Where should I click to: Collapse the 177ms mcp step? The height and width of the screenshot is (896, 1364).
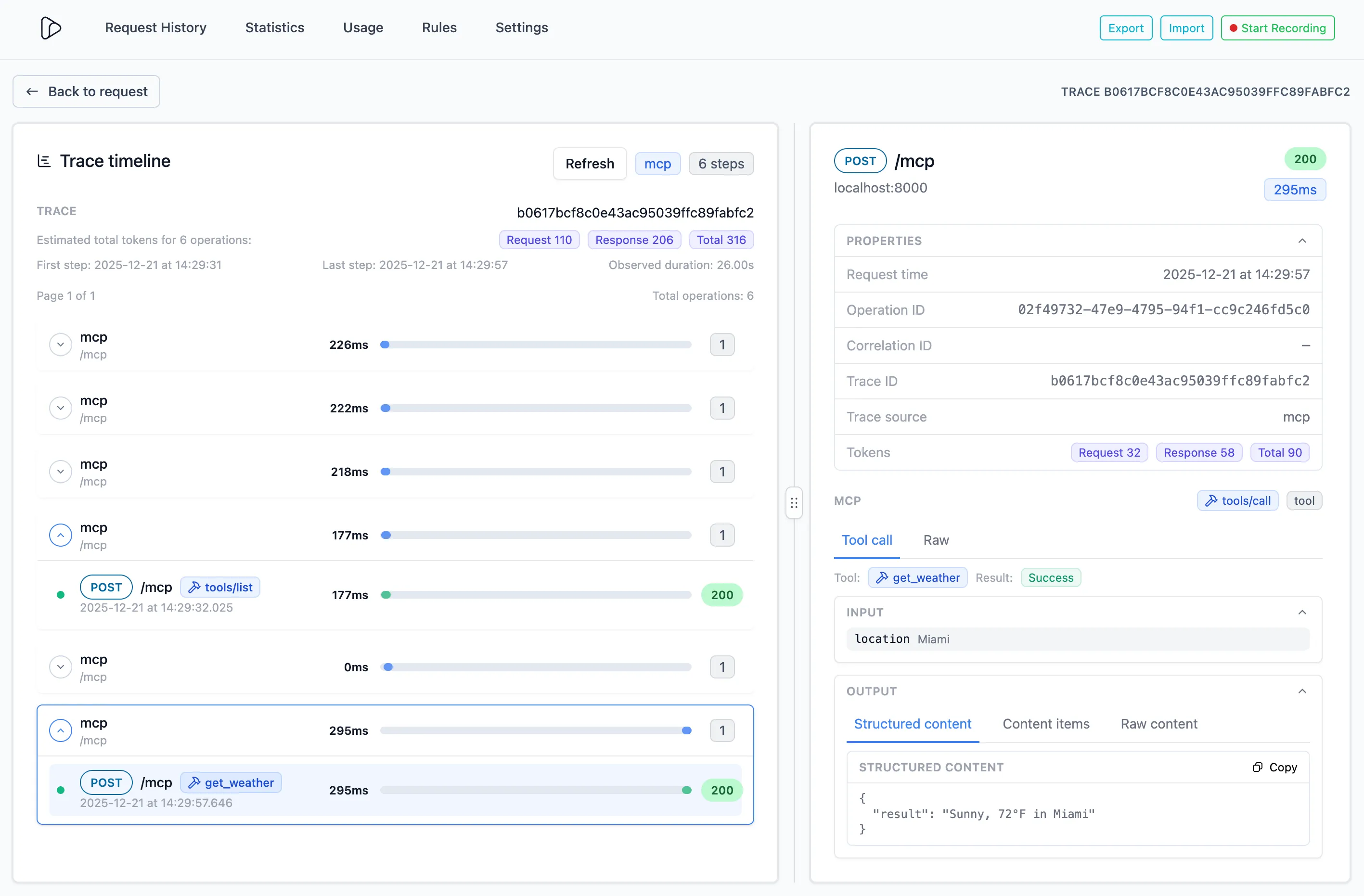(x=60, y=535)
